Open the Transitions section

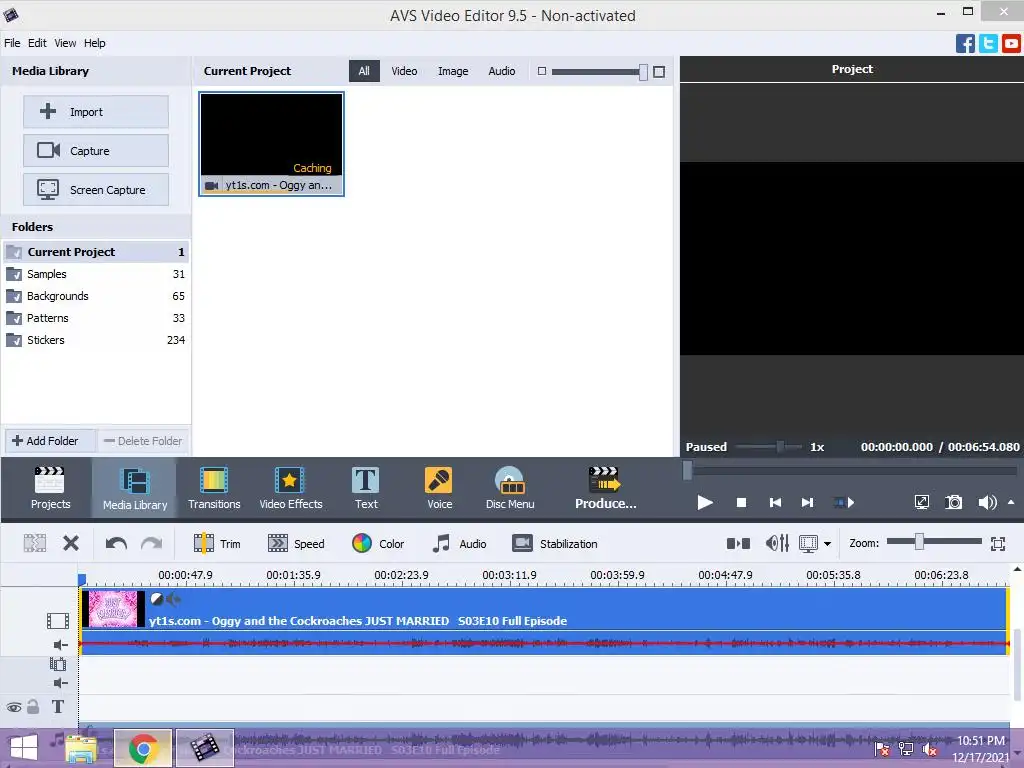pos(214,488)
